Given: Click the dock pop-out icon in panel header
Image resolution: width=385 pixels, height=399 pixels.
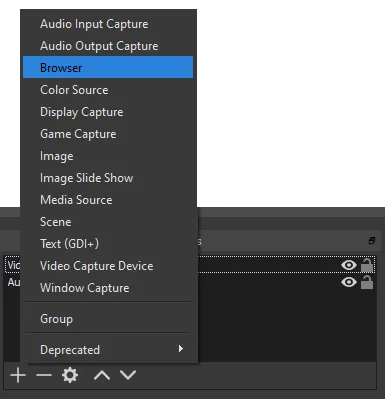Looking at the screenshot, I should click(372, 240).
